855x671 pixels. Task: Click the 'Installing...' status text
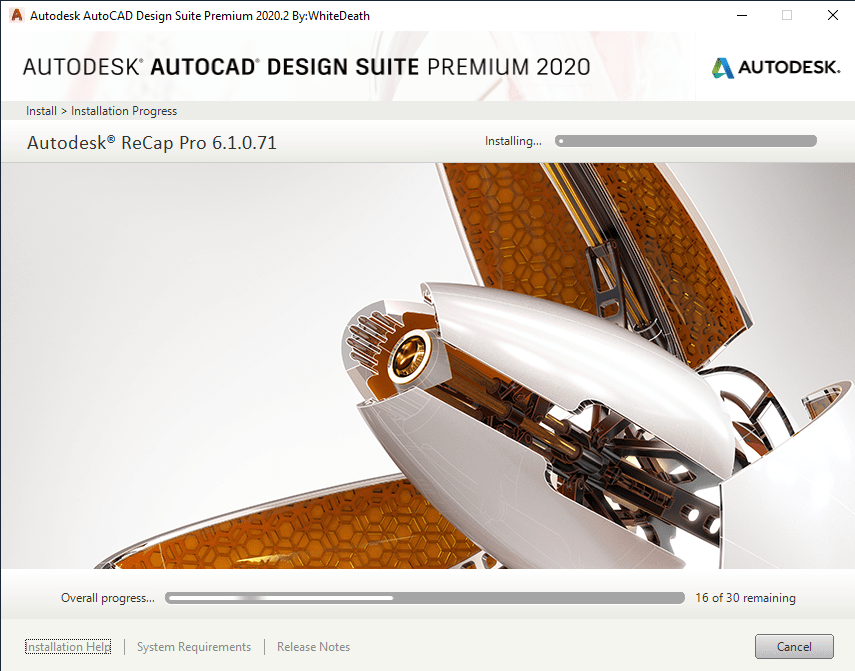tap(513, 141)
